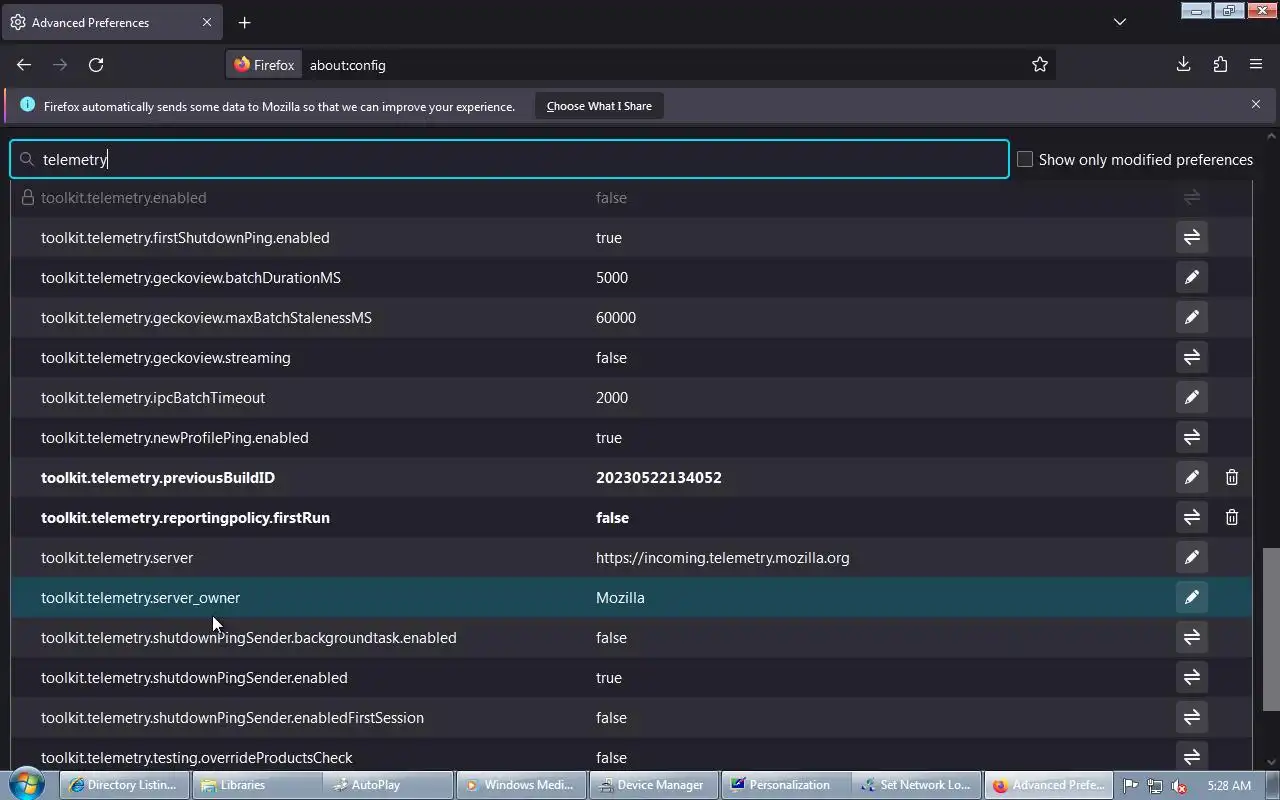Click Choose What I Share button

tap(599, 106)
